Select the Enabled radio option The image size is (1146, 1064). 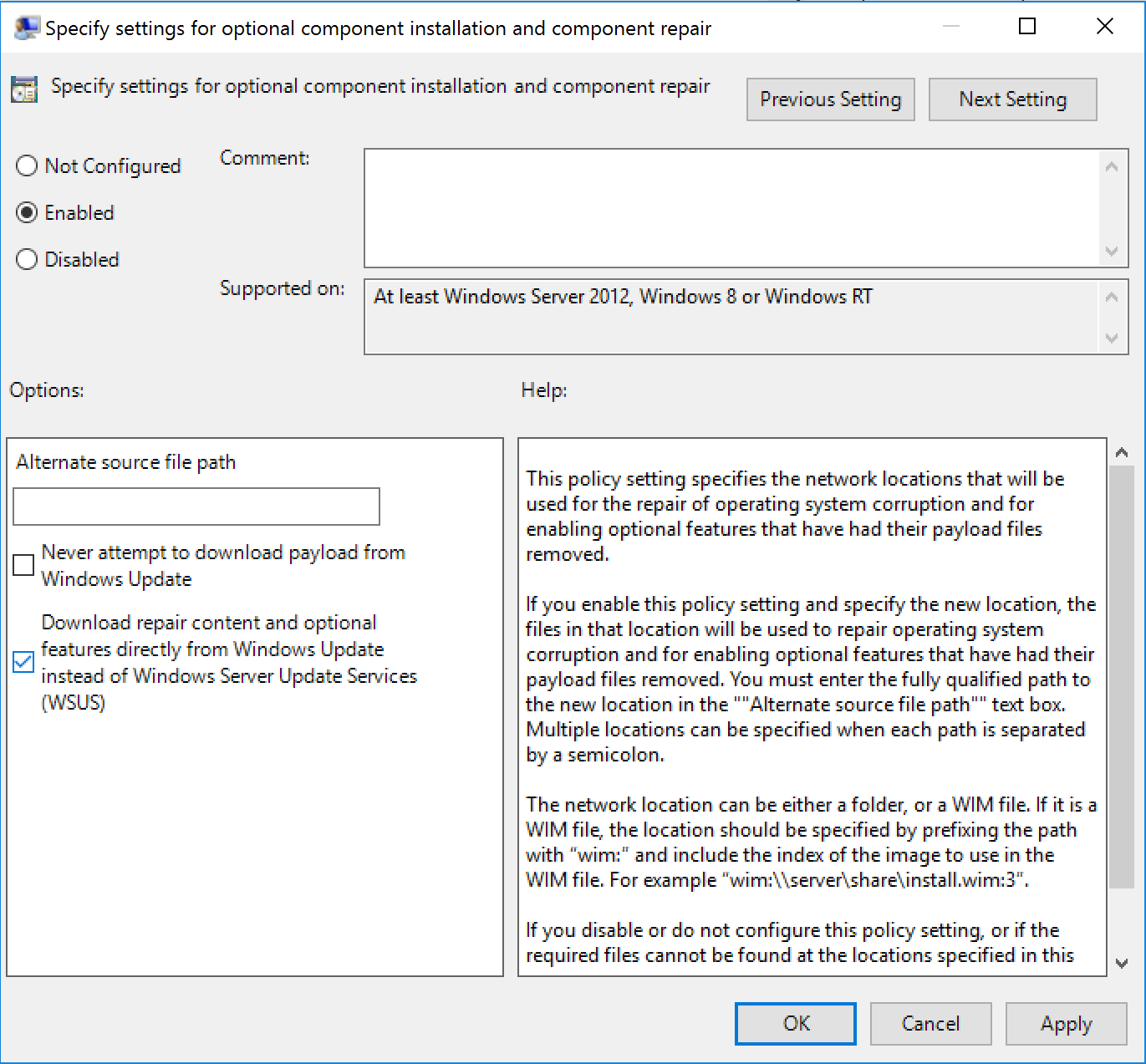[x=27, y=213]
